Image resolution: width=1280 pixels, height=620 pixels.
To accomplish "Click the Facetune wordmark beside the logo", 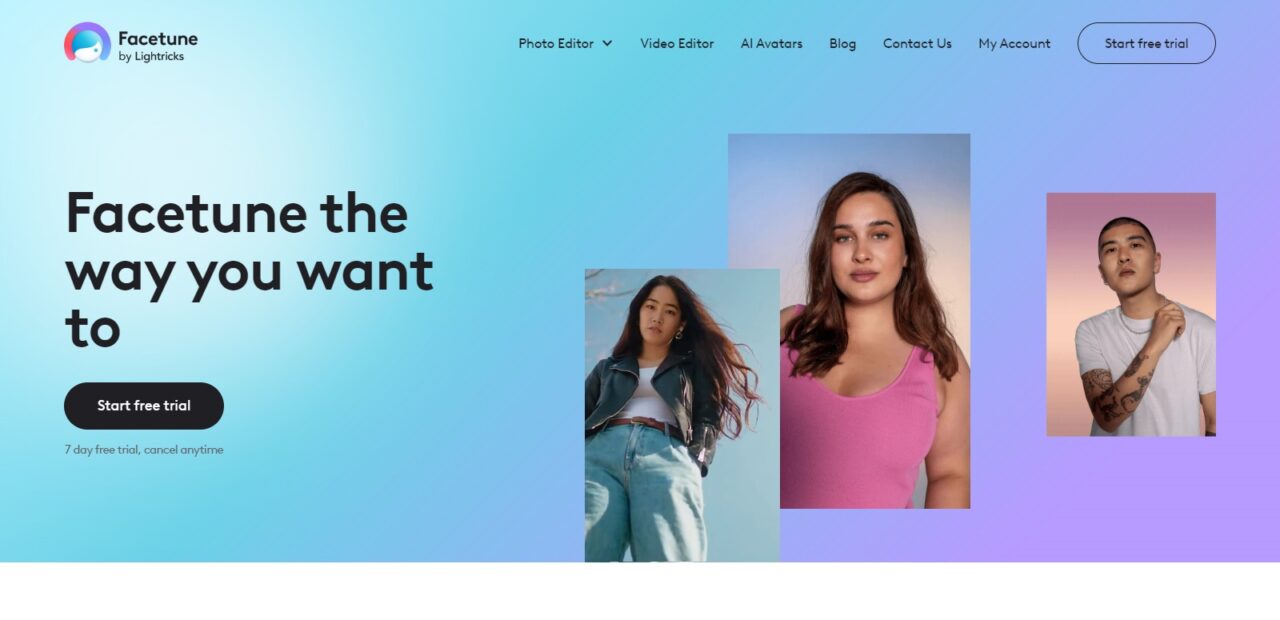I will pyautogui.click(x=158, y=38).
